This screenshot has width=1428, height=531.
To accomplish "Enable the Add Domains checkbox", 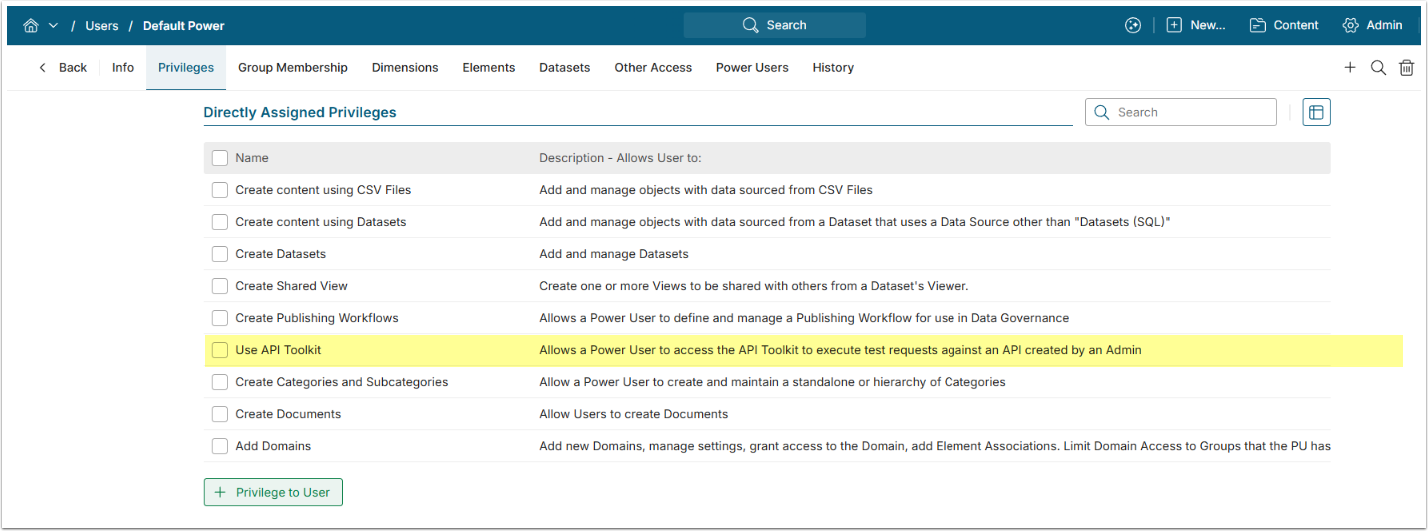I will (x=220, y=446).
